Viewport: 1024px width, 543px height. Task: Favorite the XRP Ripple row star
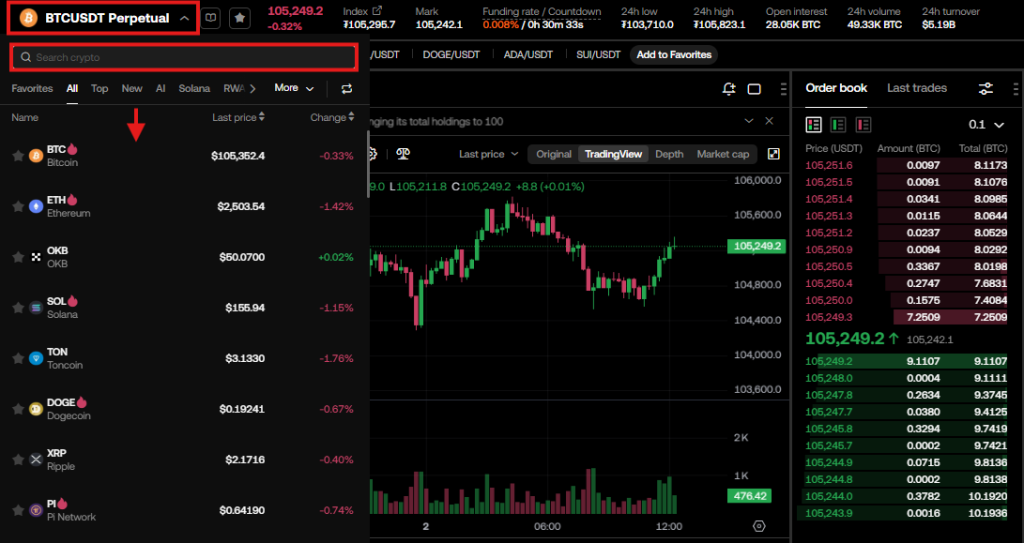[x=18, y=459]
